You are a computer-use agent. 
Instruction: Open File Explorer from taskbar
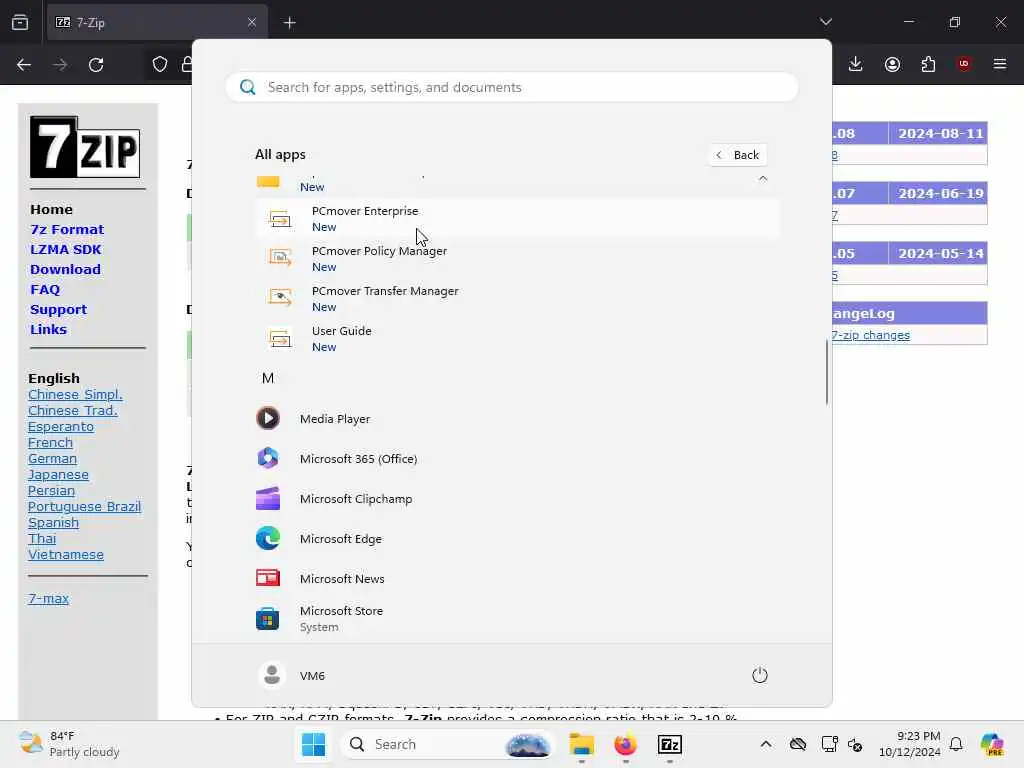coord(581,744)
